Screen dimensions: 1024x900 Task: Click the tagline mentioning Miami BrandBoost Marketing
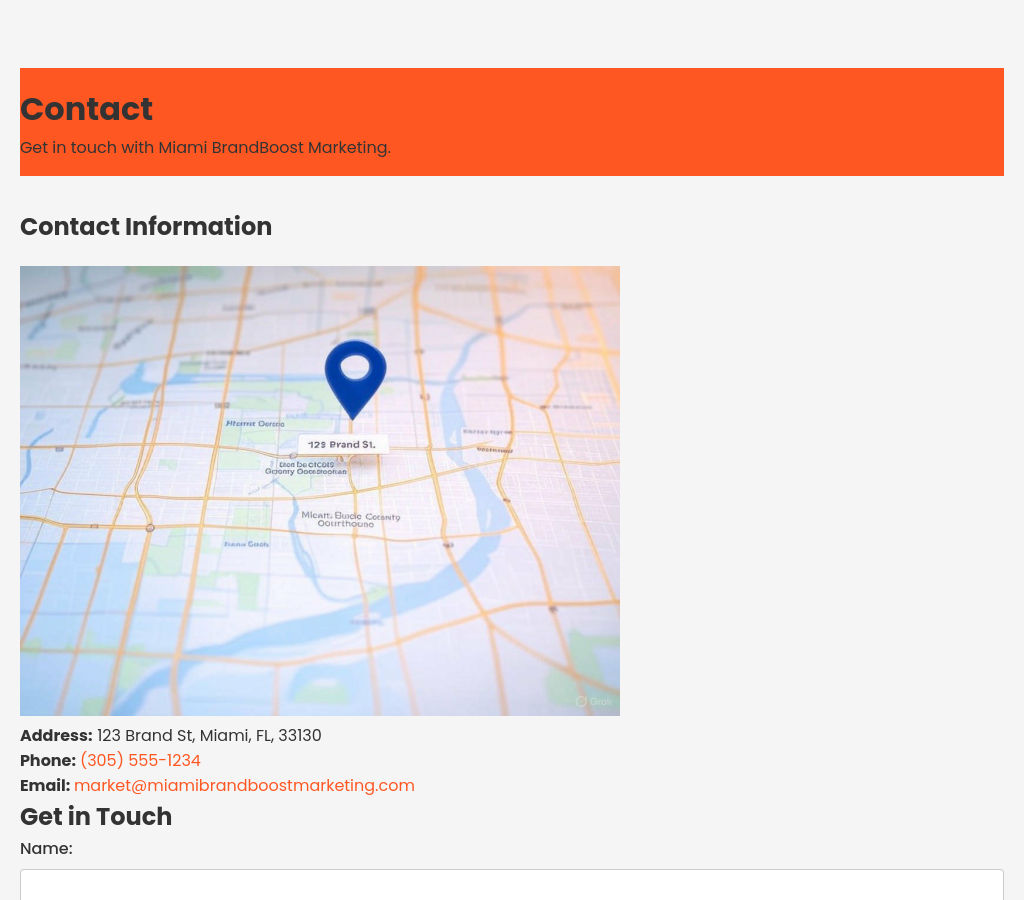pos(205,148)
